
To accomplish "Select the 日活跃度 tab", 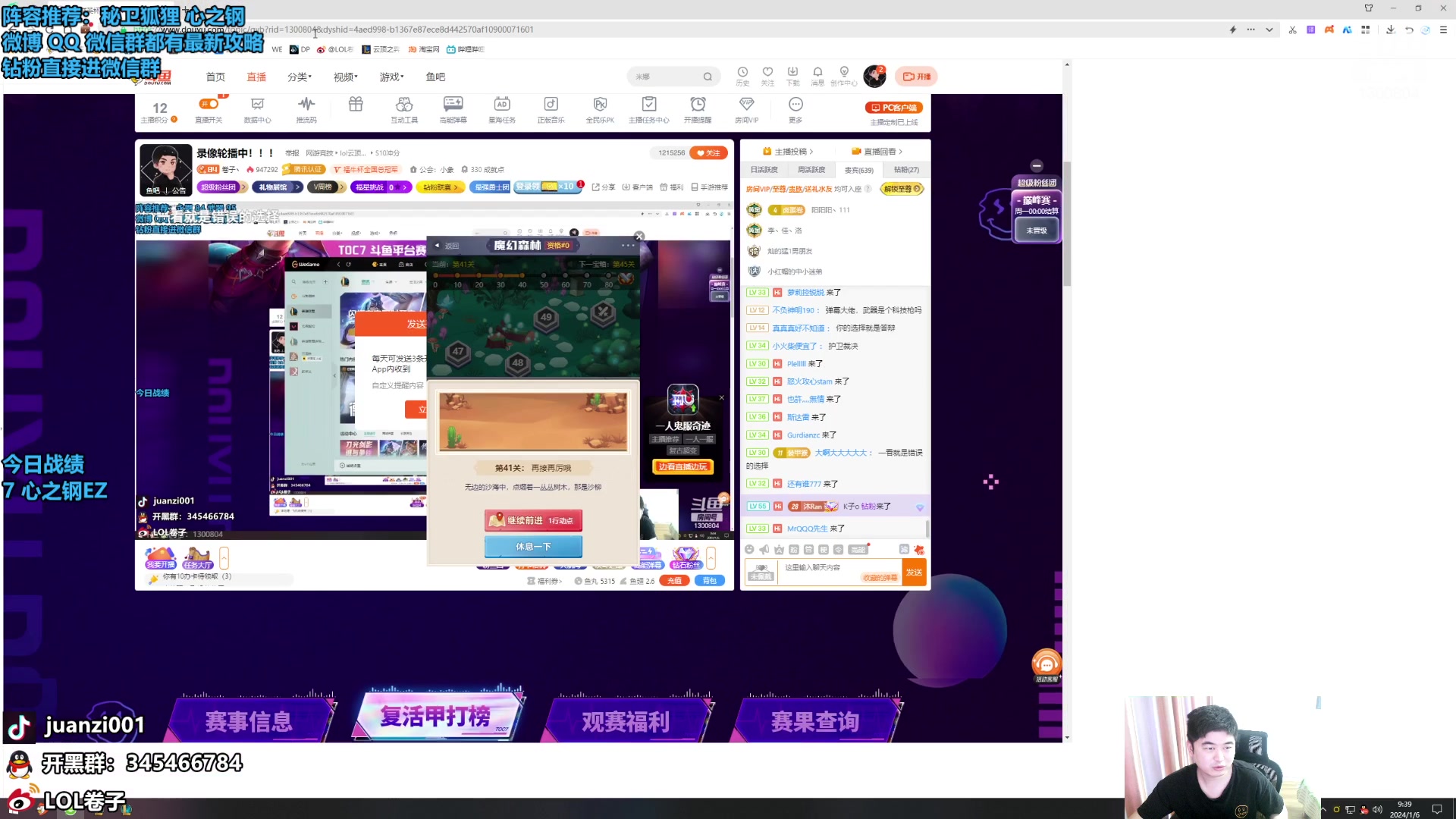I will (x=764, y=170).
